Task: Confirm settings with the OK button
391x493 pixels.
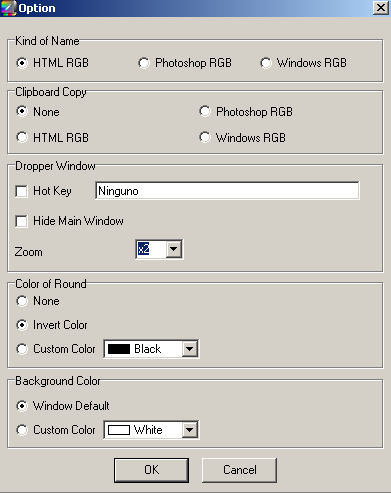Action: (x=151, y=470)
